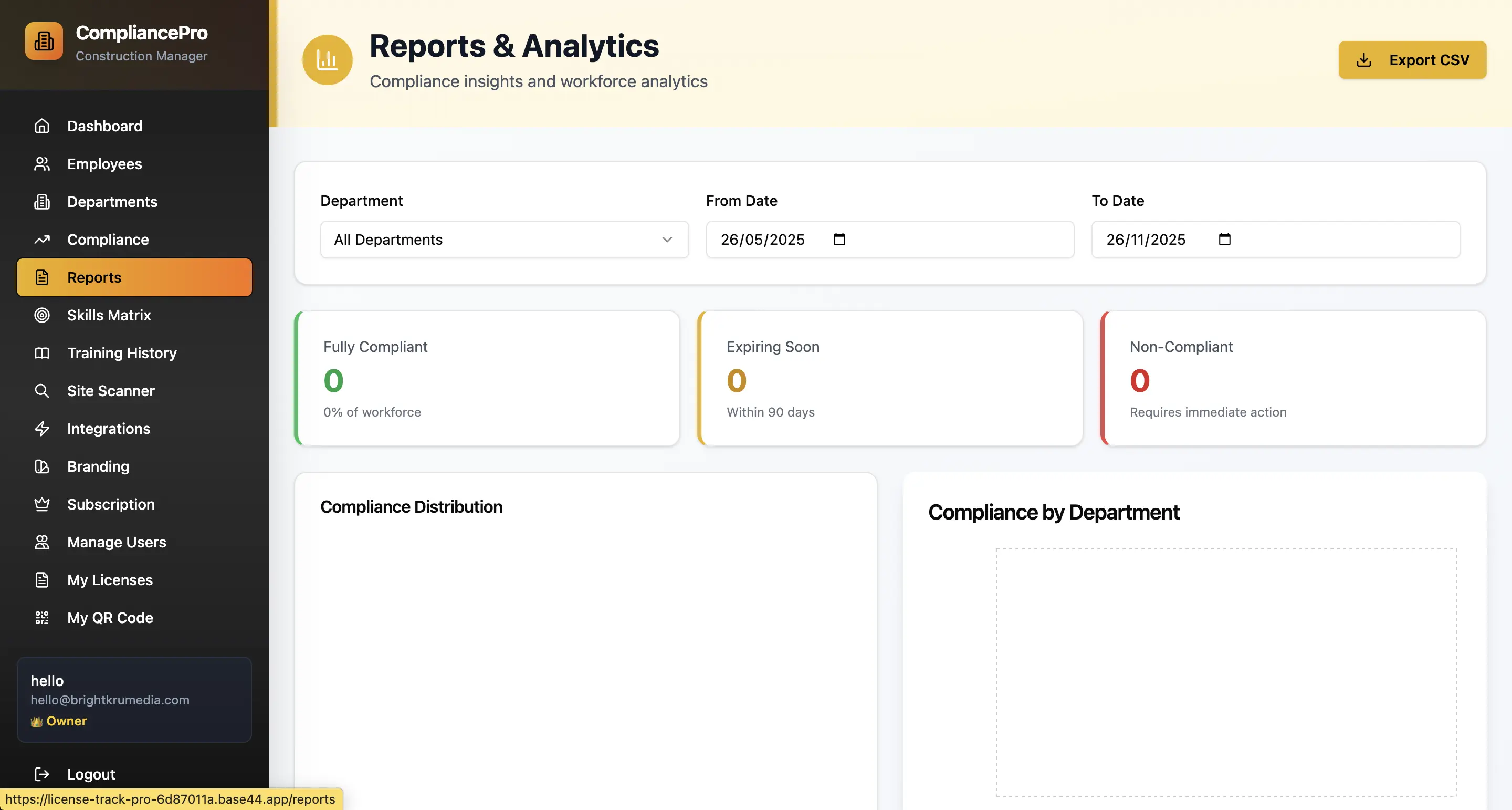This screenshot has width=1512, height=810.
Task: Go to Training History
Action: click(121, 353)
